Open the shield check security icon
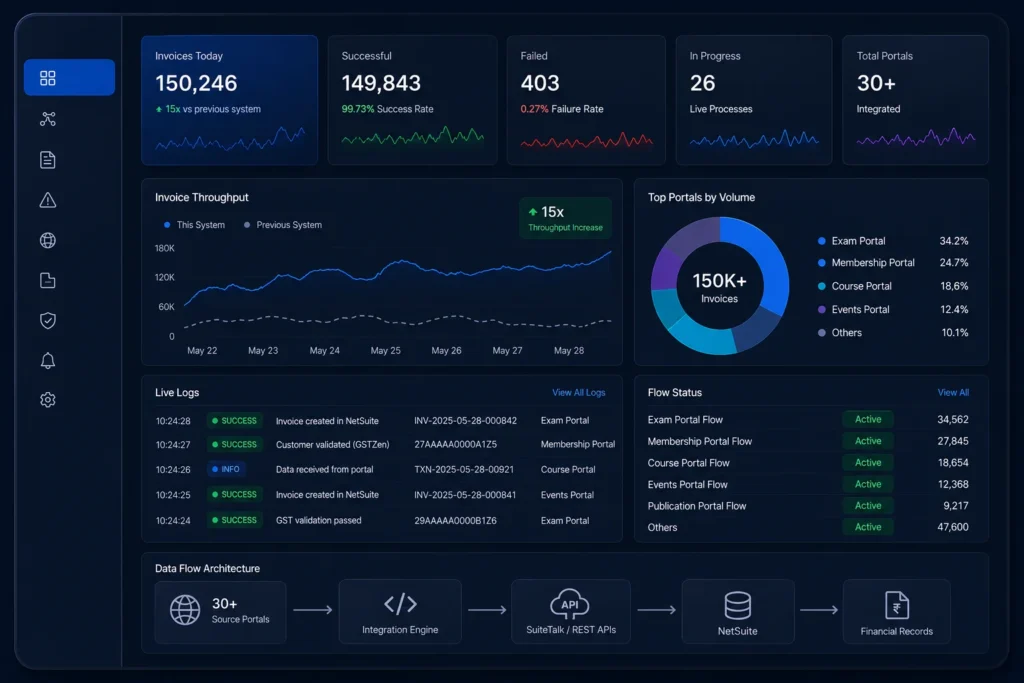The width and height of the screenshot is (1024, 683). coord(48,320)
